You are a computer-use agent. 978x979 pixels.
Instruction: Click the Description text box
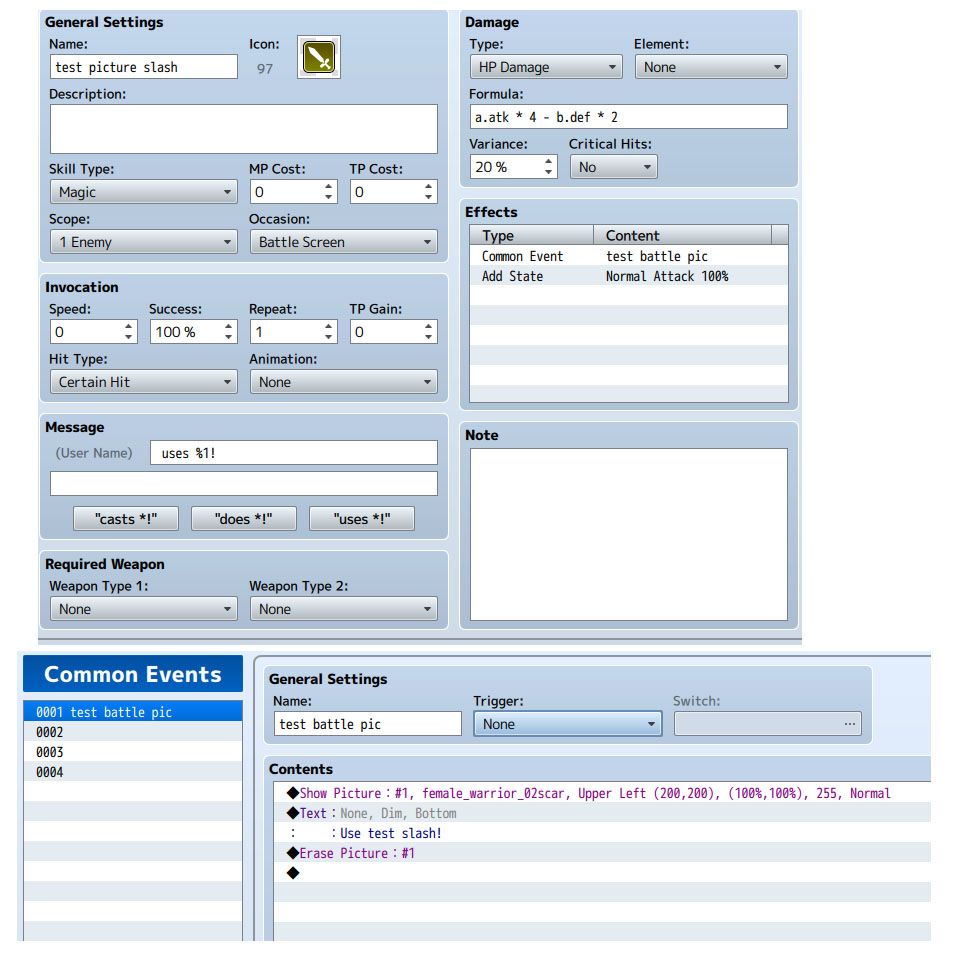244,129
